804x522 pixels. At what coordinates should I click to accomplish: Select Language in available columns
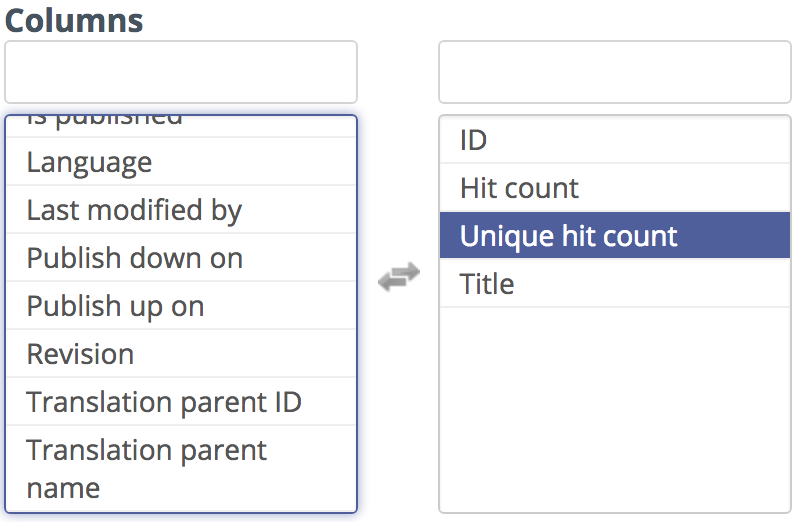(181, 162)
